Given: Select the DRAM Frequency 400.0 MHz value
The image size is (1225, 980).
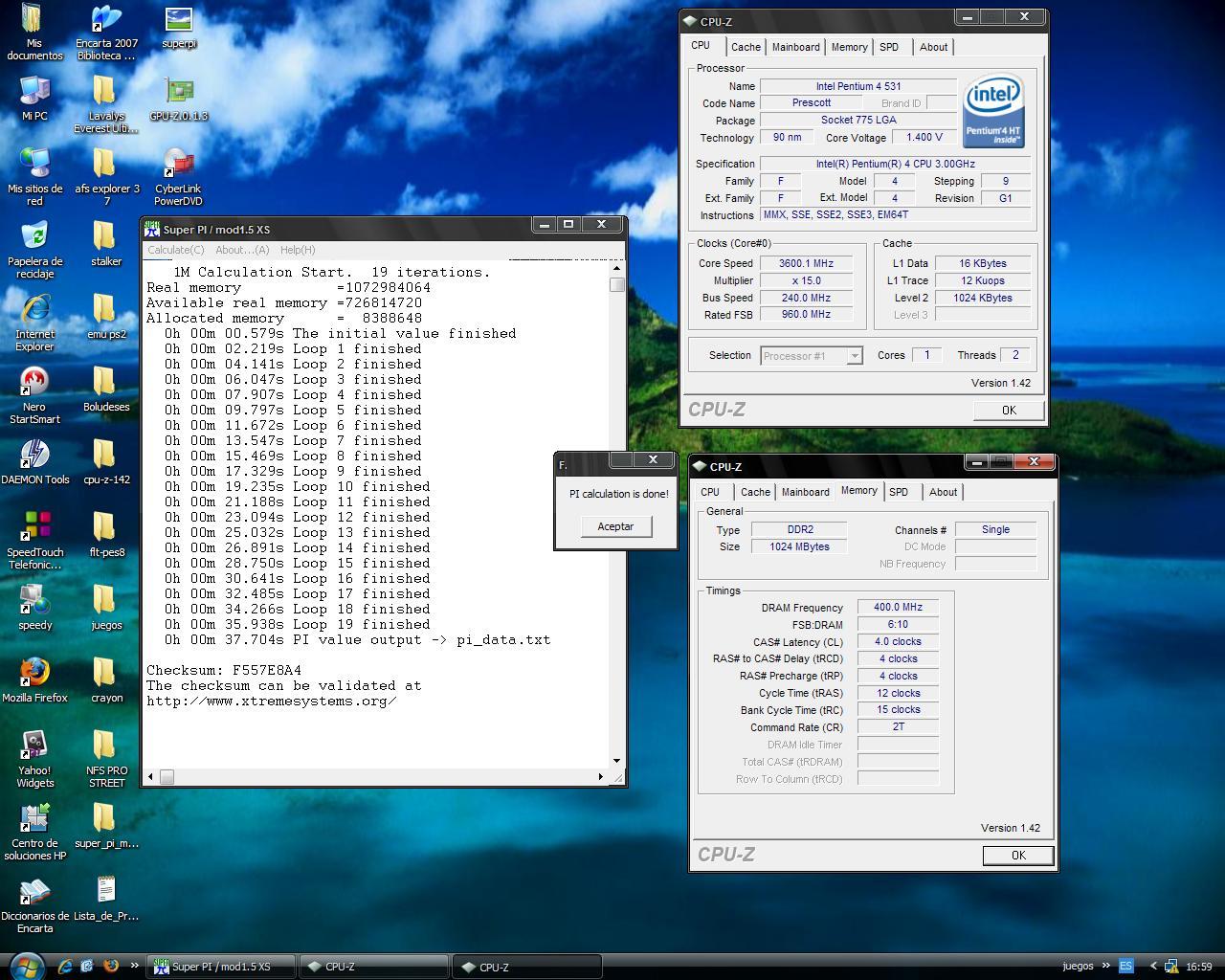Looking at the screenshot, I should click(898, 607).
